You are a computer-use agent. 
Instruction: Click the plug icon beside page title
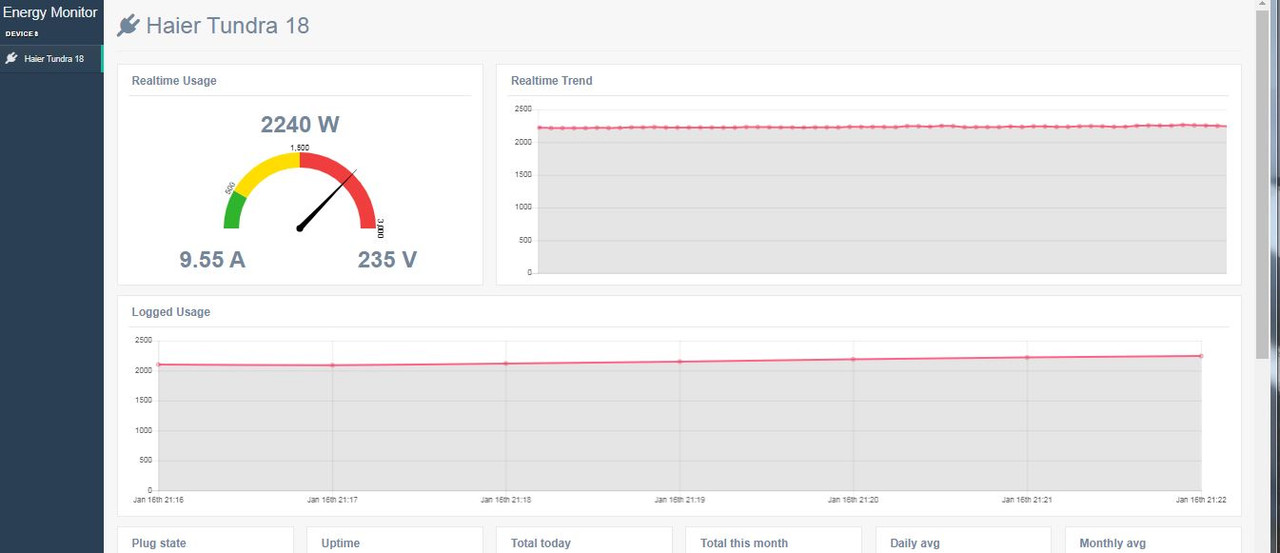[127, 26]
